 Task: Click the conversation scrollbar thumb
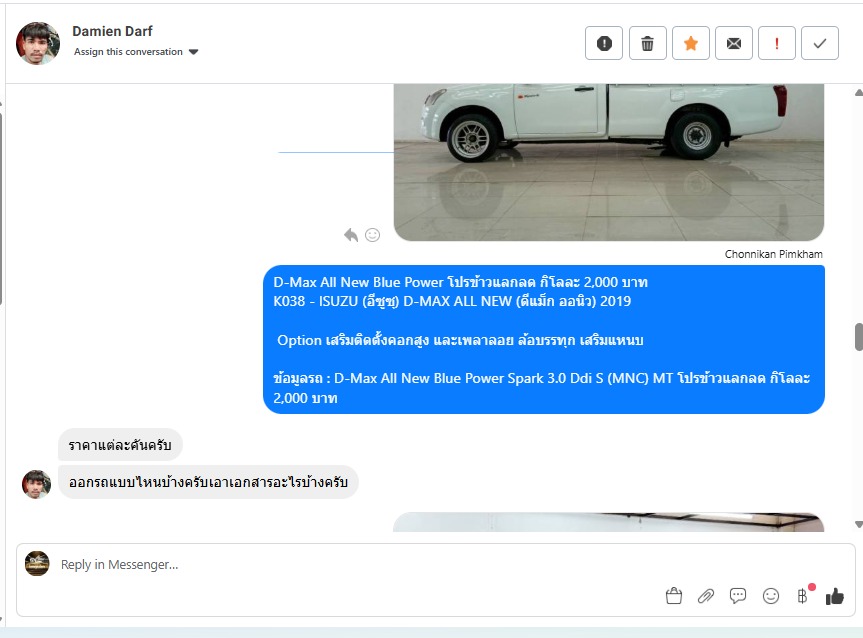[859, 337]
